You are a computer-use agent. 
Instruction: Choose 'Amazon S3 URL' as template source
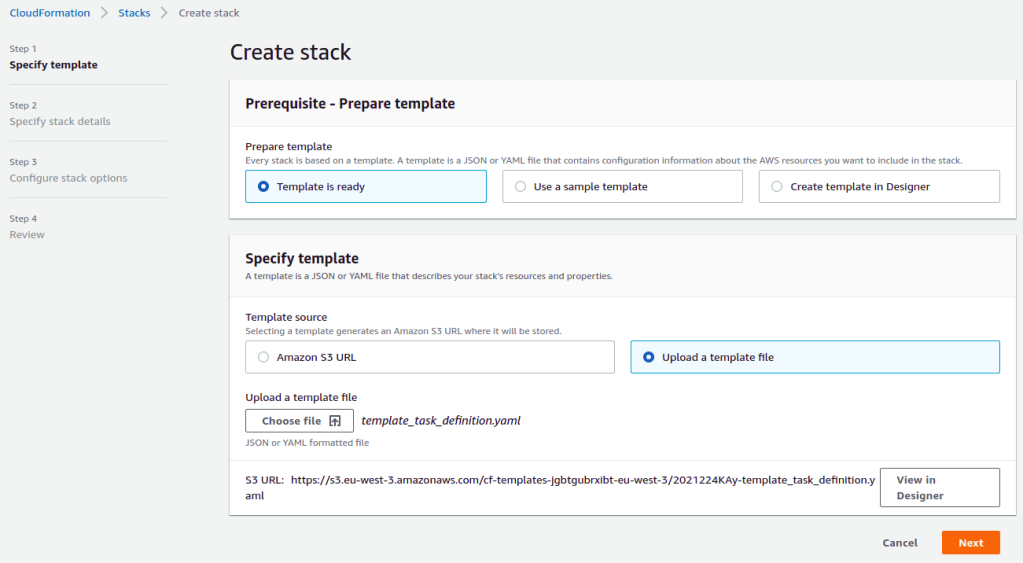(x=264, y=357)
